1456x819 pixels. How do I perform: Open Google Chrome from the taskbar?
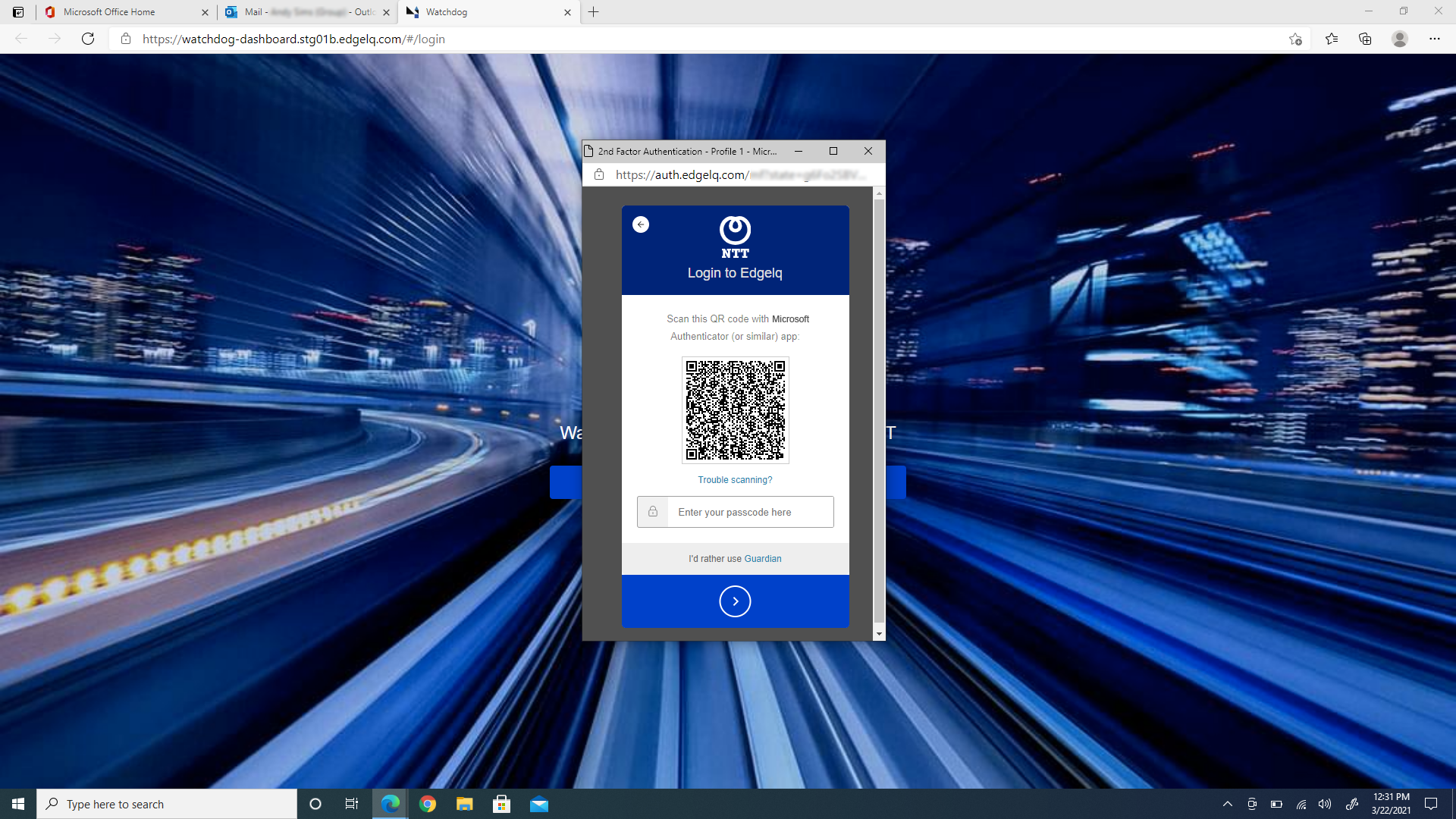coord(428,804)
